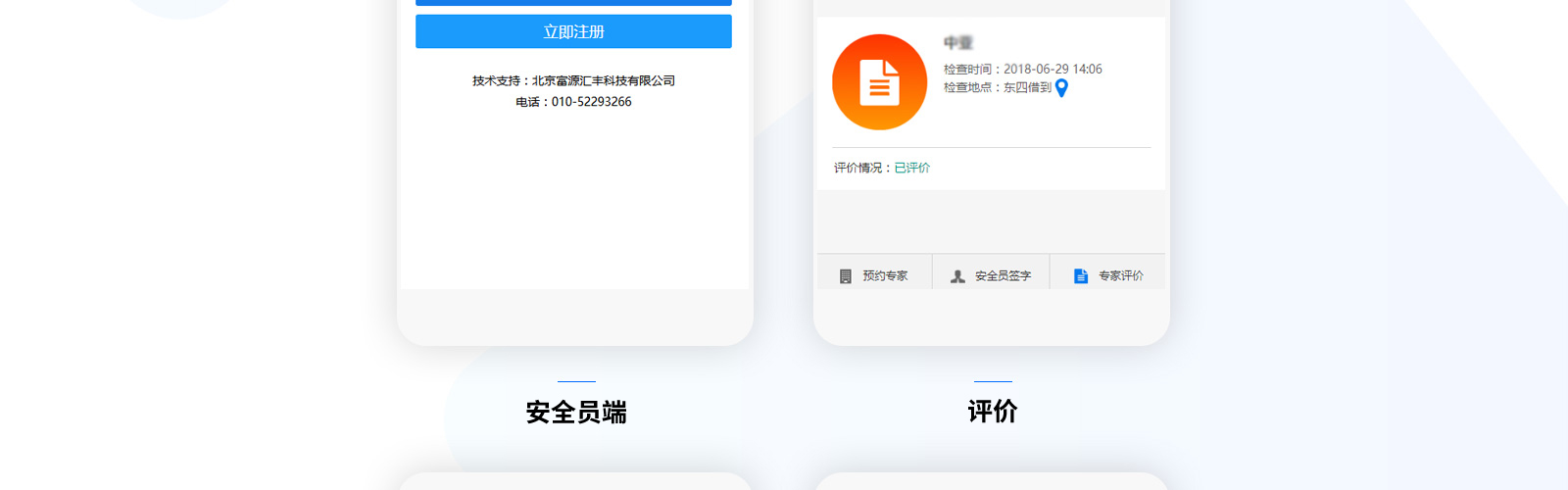Switch to the 安全员签字 tab
The width and height of the screenshot is (1568, 490).
coord(1003,276)
